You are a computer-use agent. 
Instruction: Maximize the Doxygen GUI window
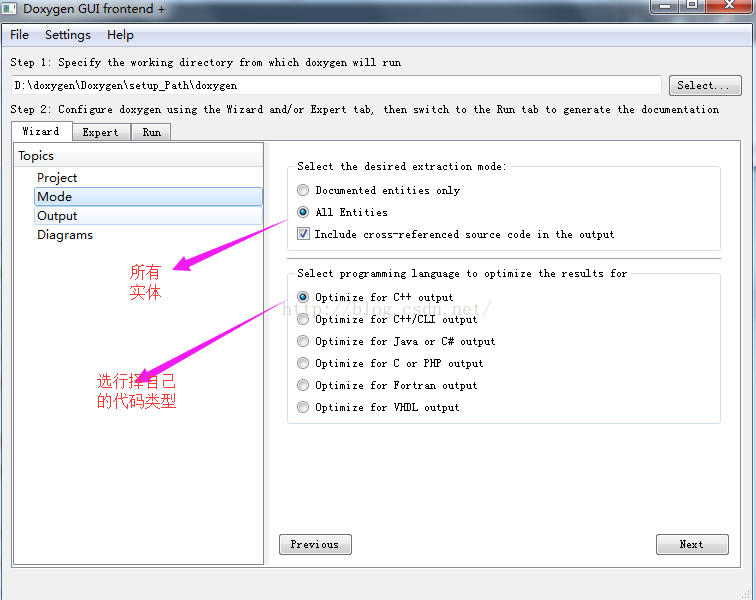(x=692, y=6)
